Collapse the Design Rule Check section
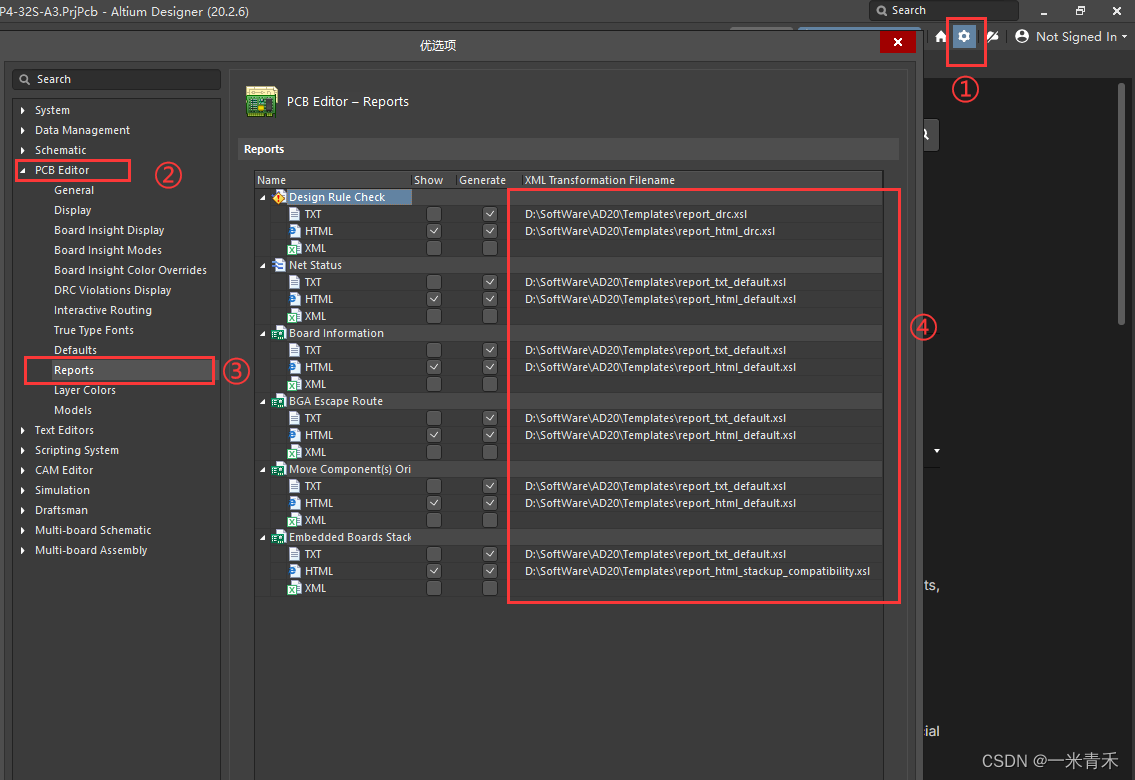The height and width of the screenshot is (780, 1135). click(x=262, y=197)
